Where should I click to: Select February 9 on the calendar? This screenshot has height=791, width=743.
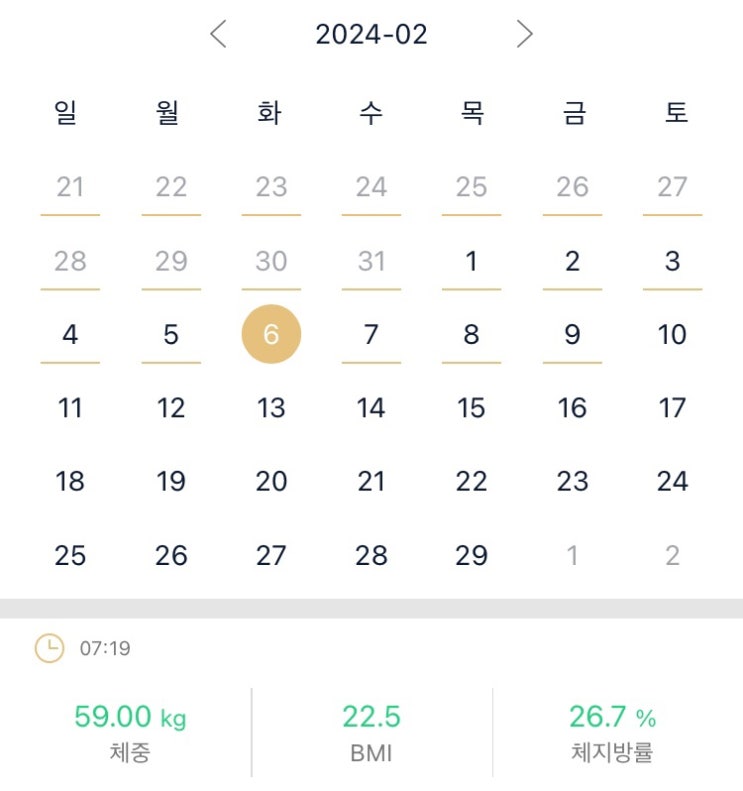click(572, 334)
